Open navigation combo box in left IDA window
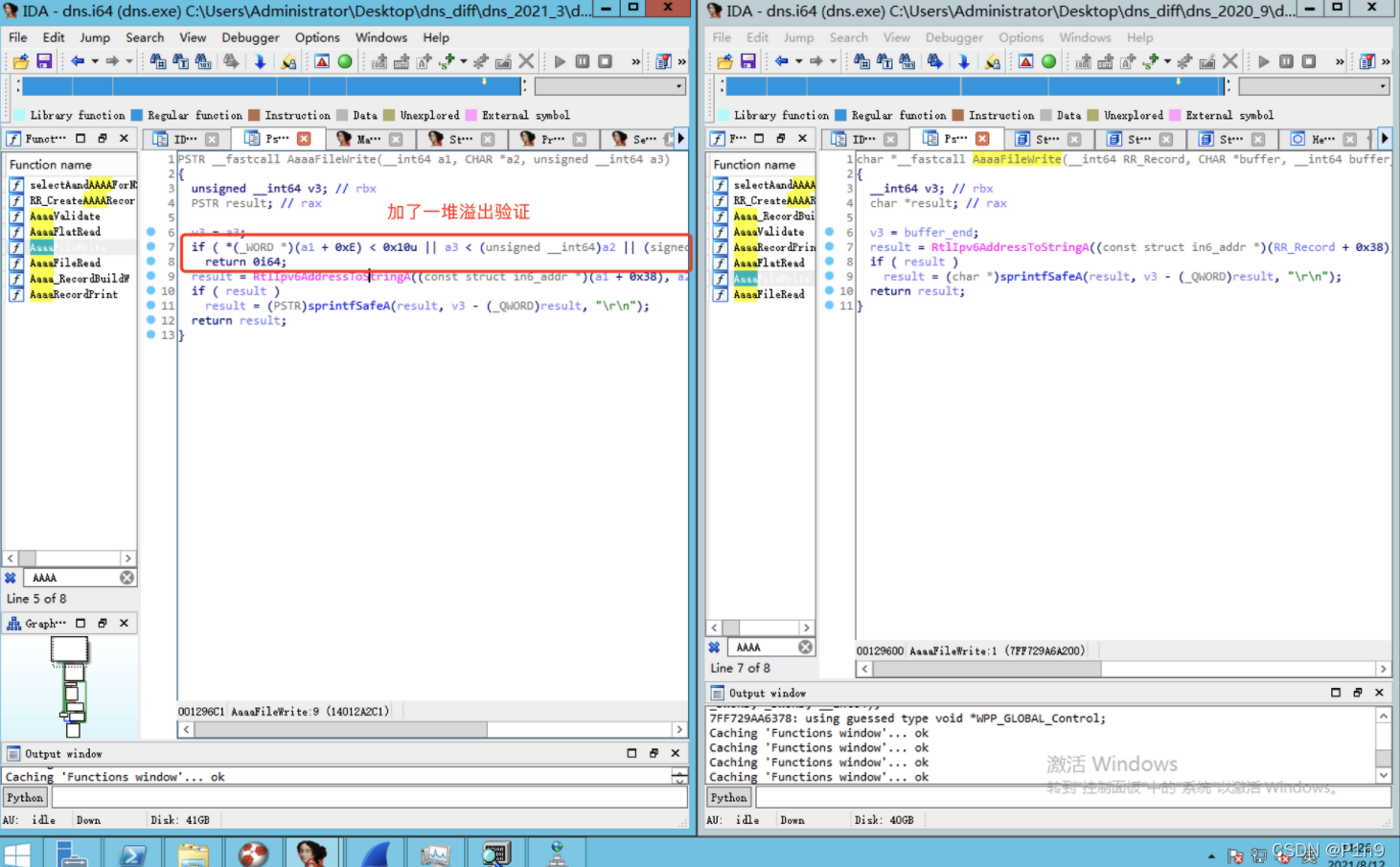 coord(610,86)
